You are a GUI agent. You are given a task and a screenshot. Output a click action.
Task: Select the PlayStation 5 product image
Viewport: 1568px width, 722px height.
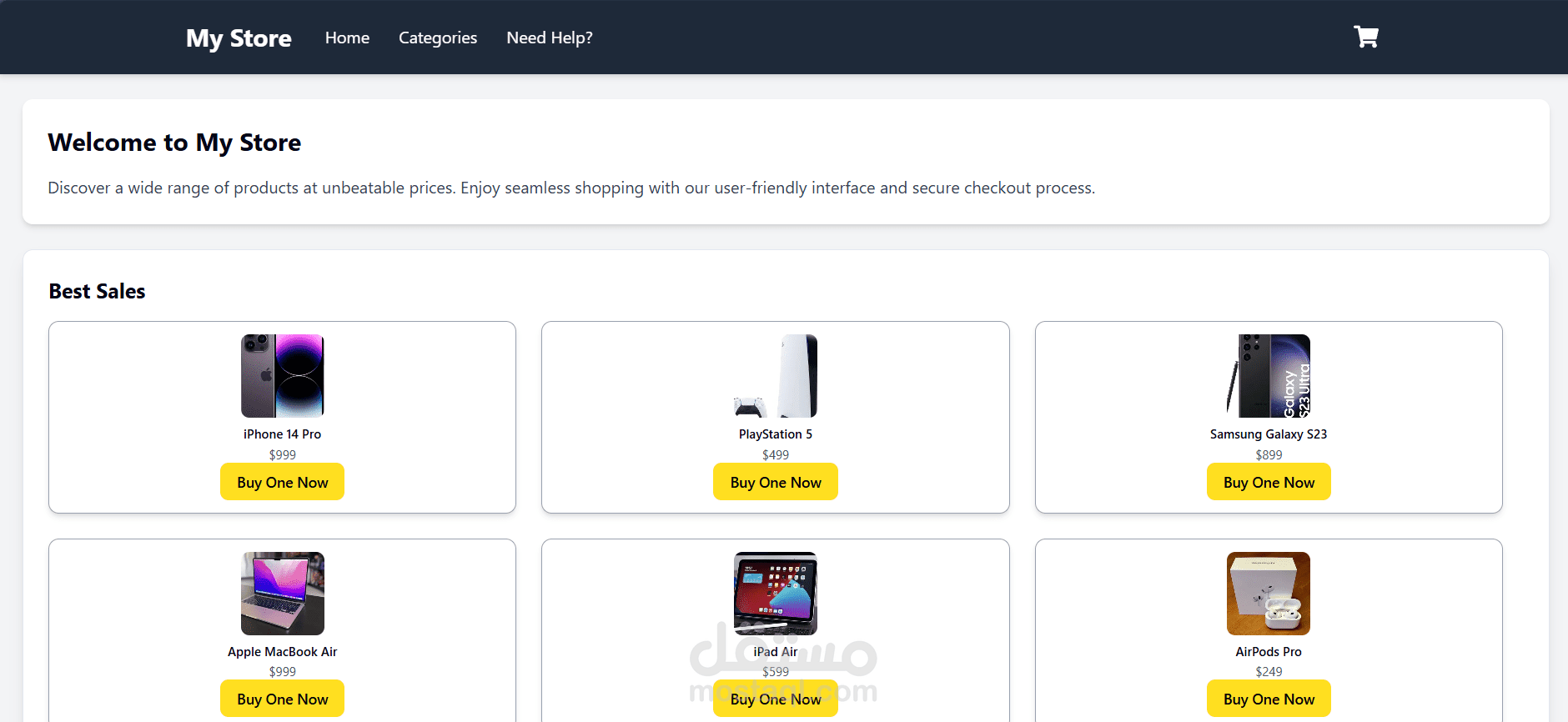click(x=776, y=376)
